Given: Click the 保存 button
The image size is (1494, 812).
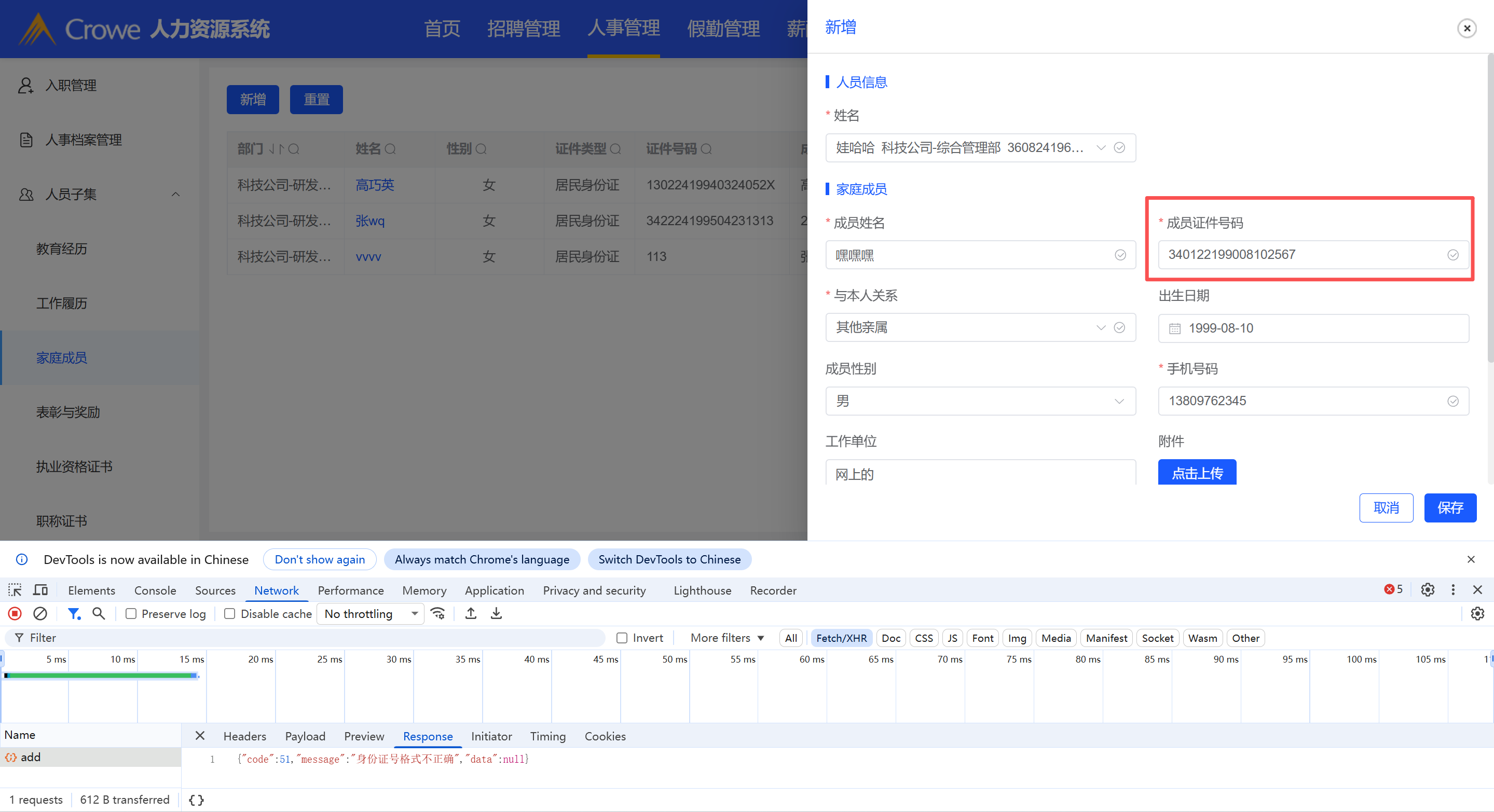Looking at the screenshot, I should point(1449,508).
